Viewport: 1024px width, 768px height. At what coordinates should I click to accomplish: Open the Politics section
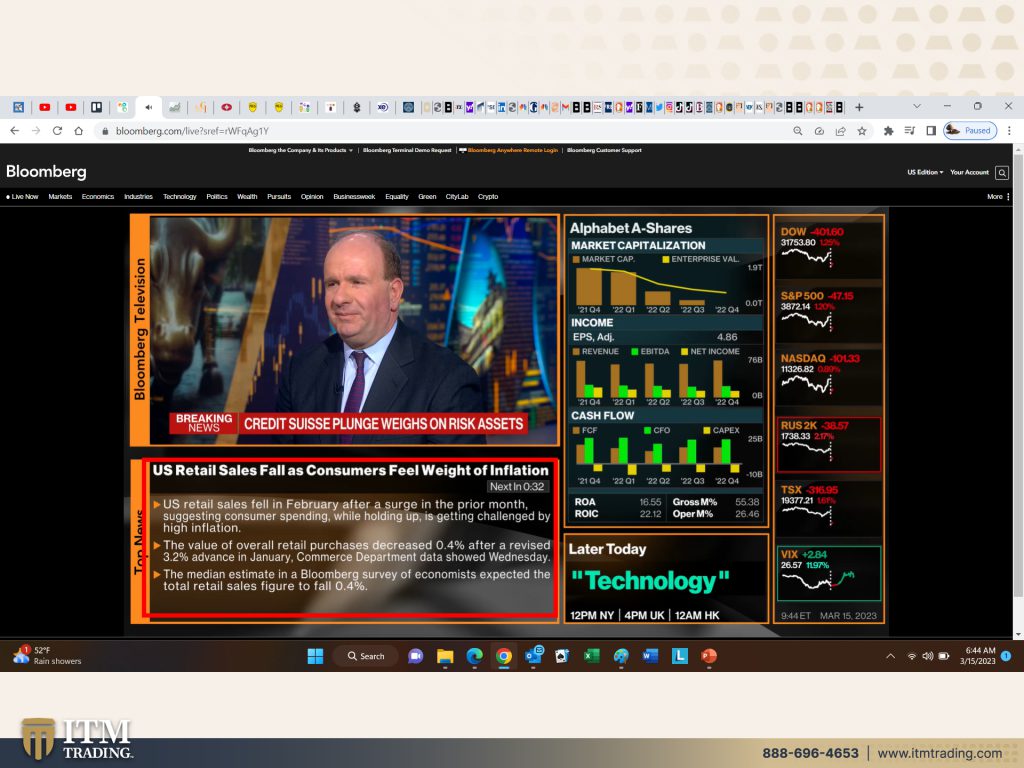coord(217,197)
